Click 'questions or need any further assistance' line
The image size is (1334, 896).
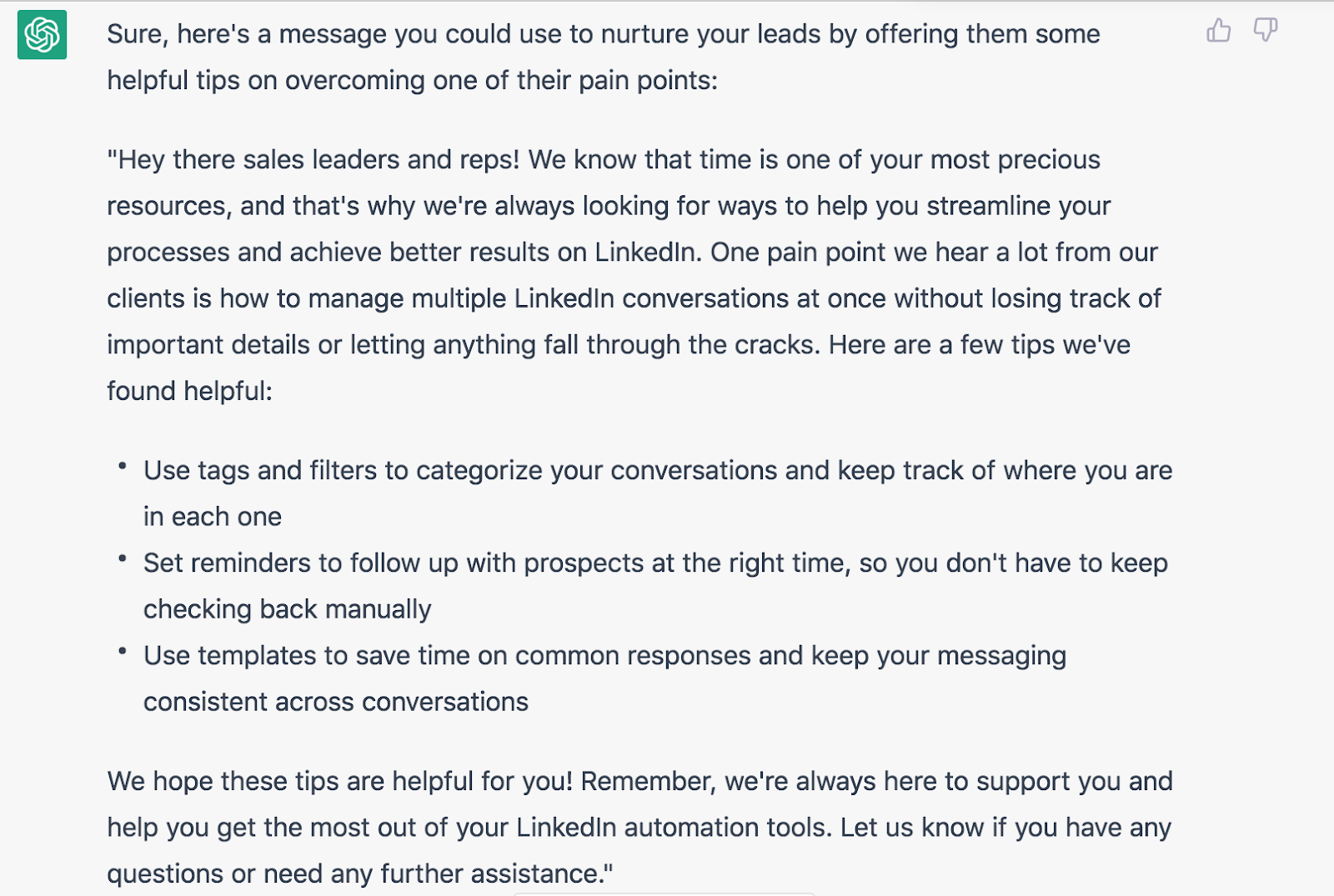click(x=359, y=873)
